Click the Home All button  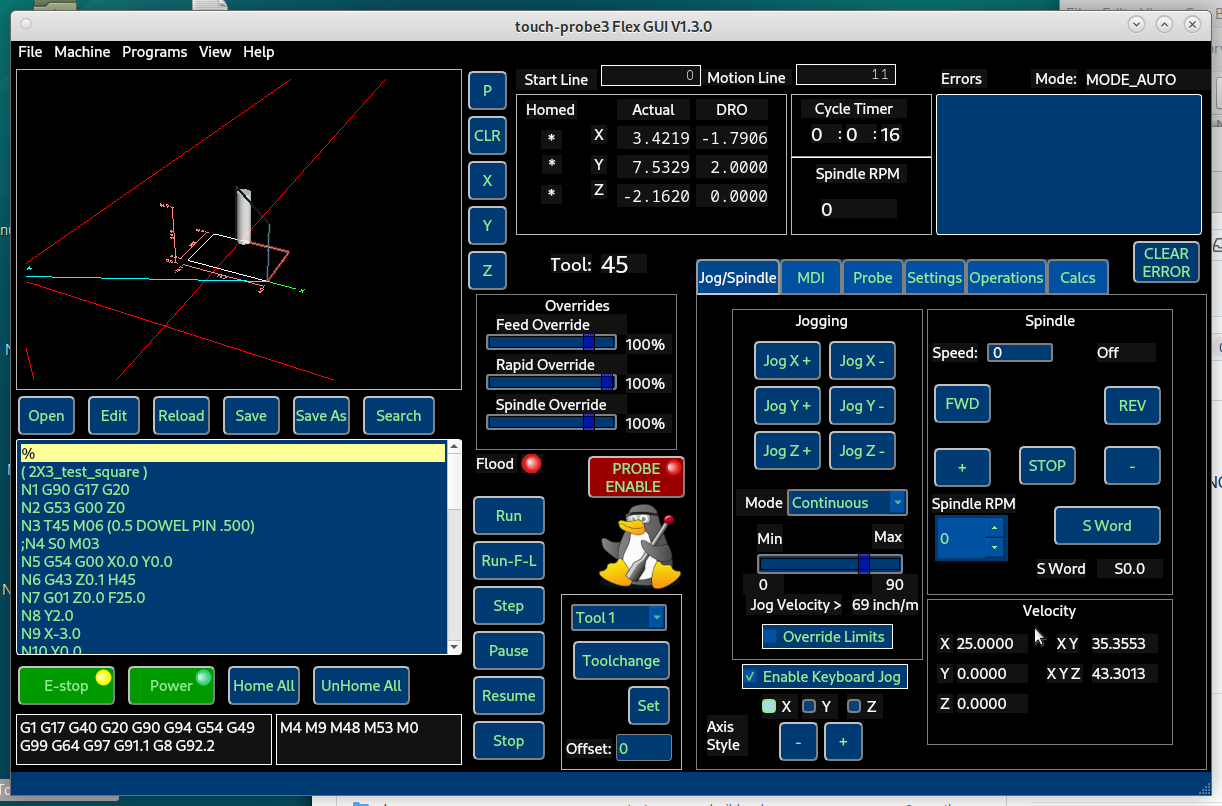264,686
